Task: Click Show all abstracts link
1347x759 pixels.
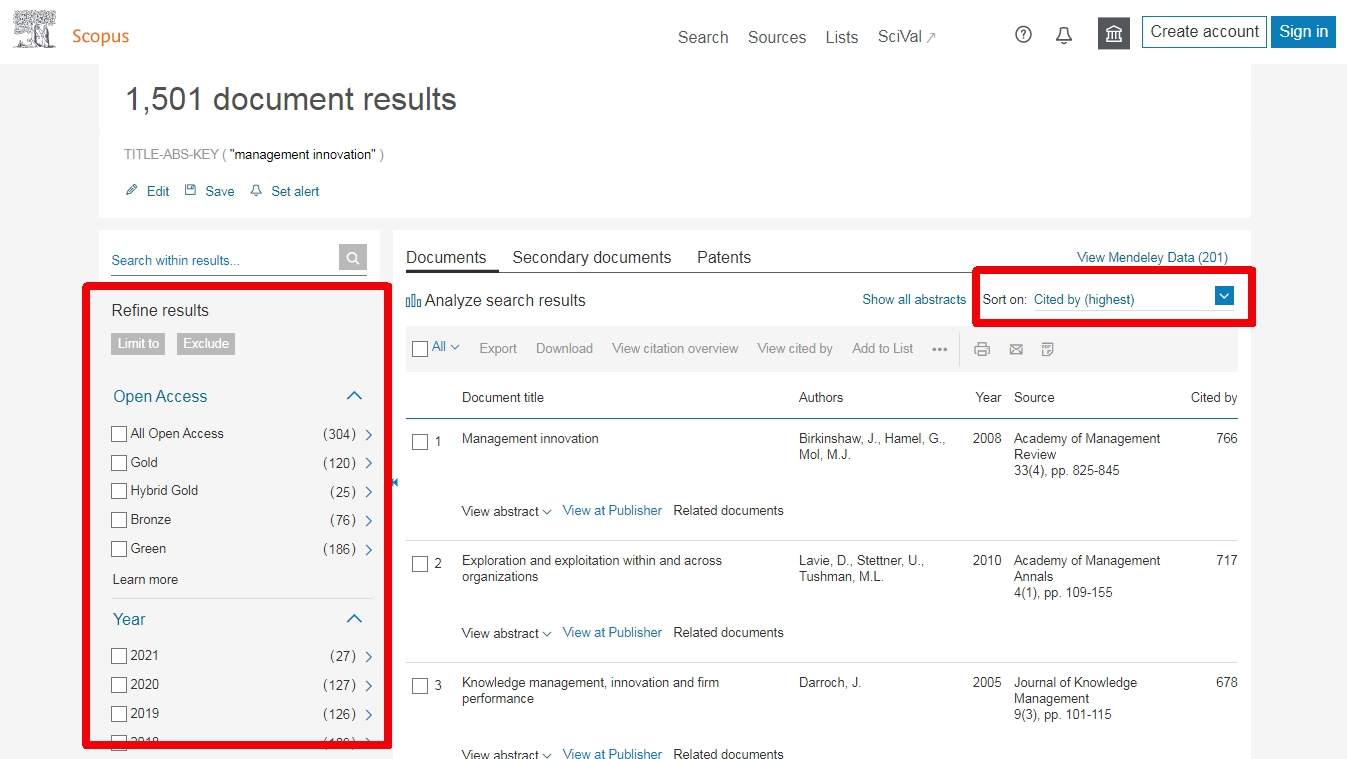Action: [914, 299]
